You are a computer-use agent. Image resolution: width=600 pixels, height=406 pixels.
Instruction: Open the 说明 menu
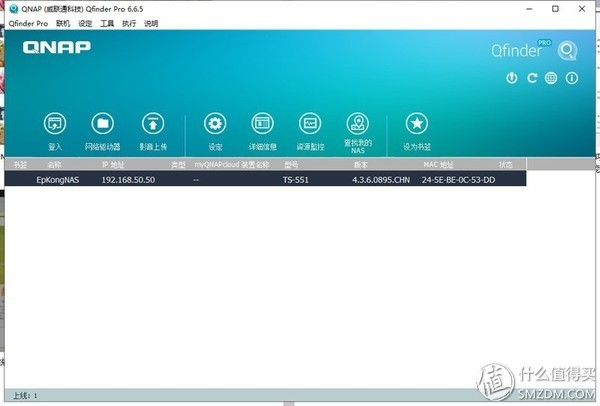tap(151, 24)
